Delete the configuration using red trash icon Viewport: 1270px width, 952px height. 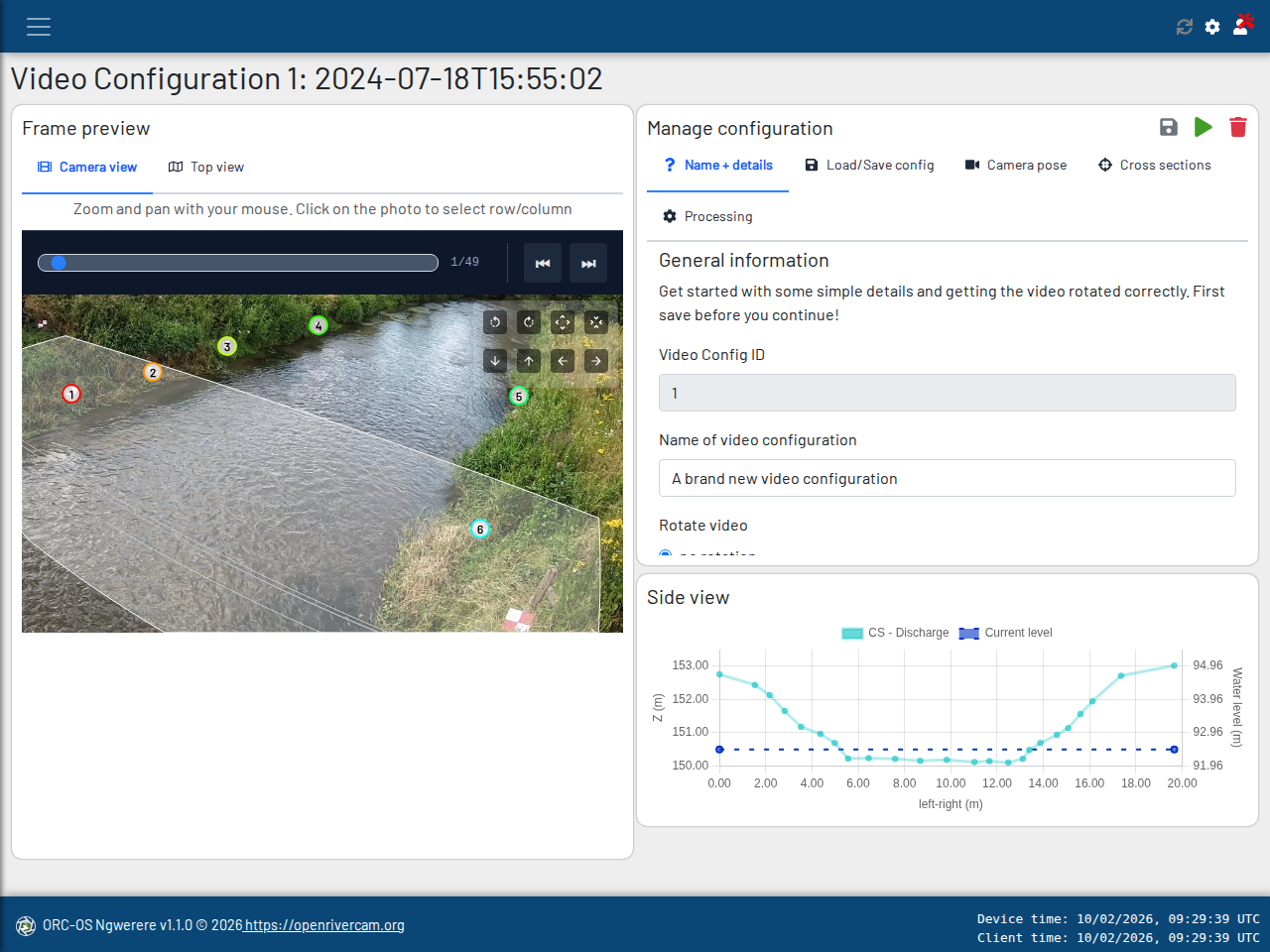1238,127
